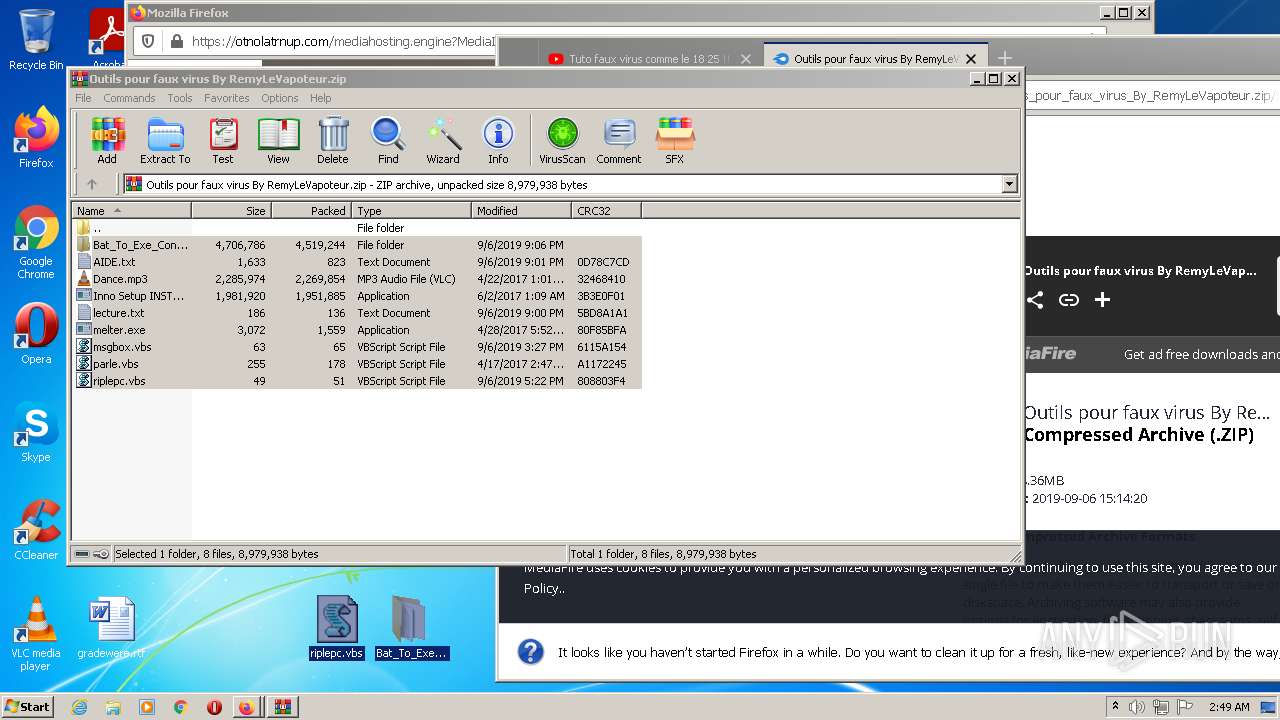Screen dimensions: 1280x720
Task: Select the gradewere.rtf desktop file
Action: [x=111, y=629]
